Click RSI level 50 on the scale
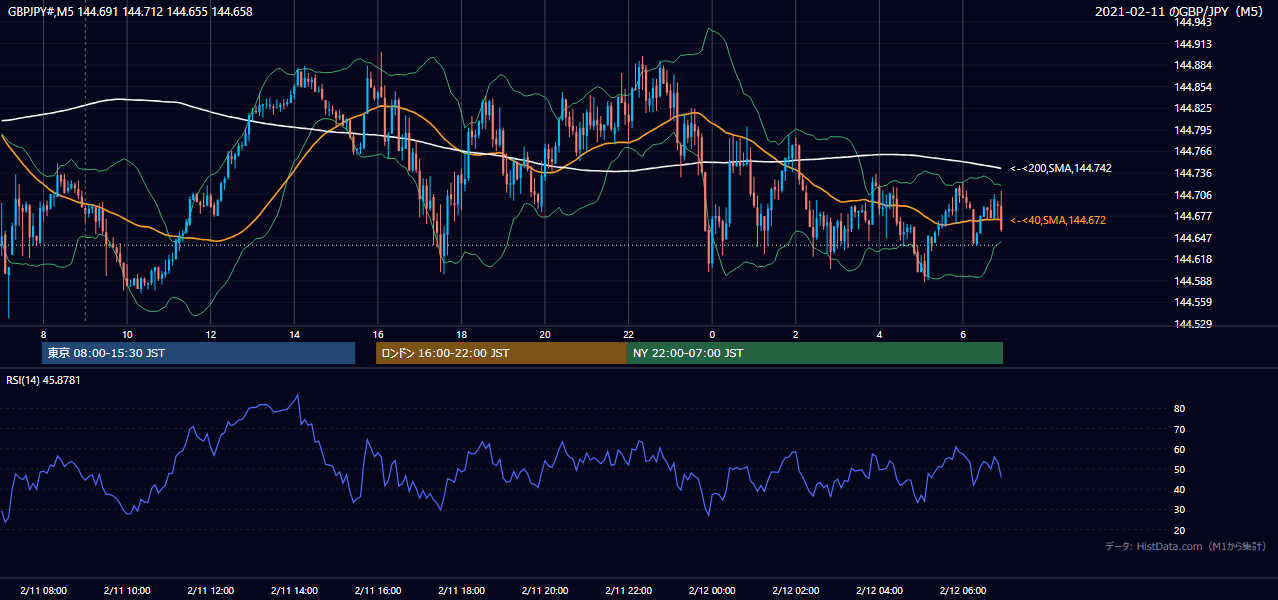This screenshot has width=1278, height=600. click(1180, 469)
